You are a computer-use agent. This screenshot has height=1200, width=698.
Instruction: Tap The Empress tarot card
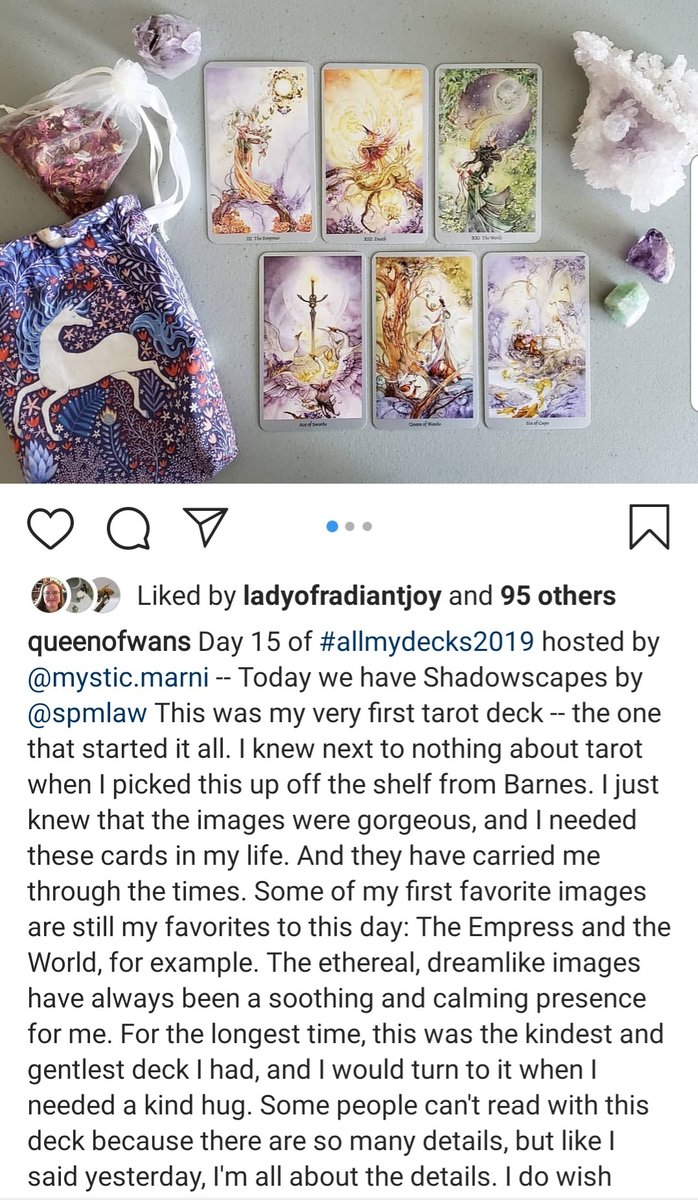[259, 152]
